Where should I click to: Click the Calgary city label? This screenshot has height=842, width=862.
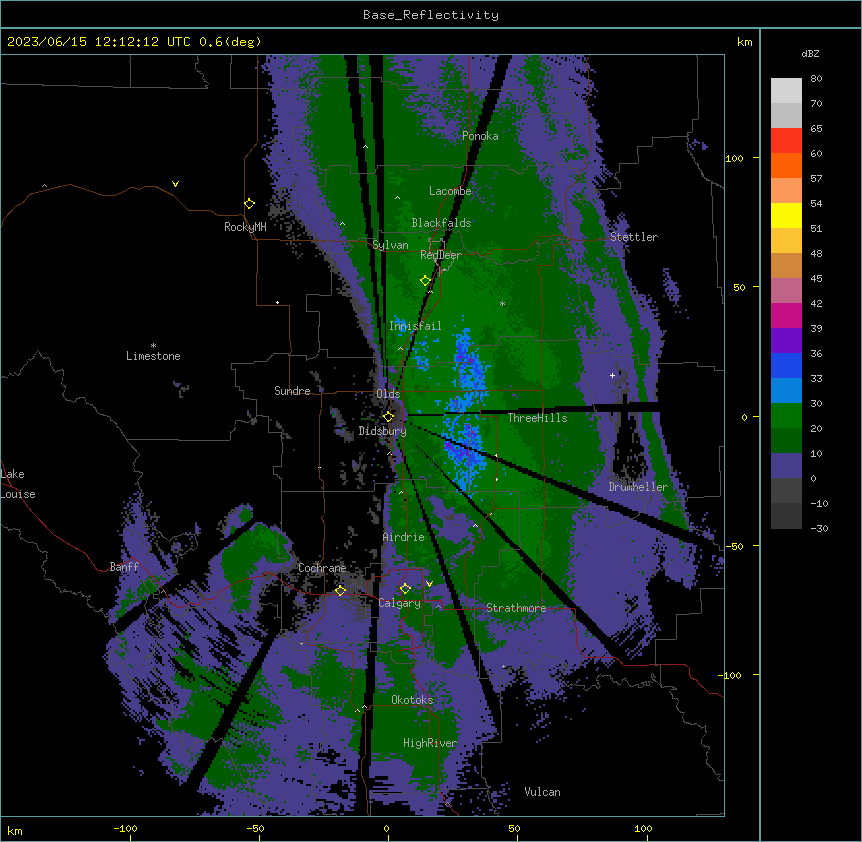[x=400, y=603]
